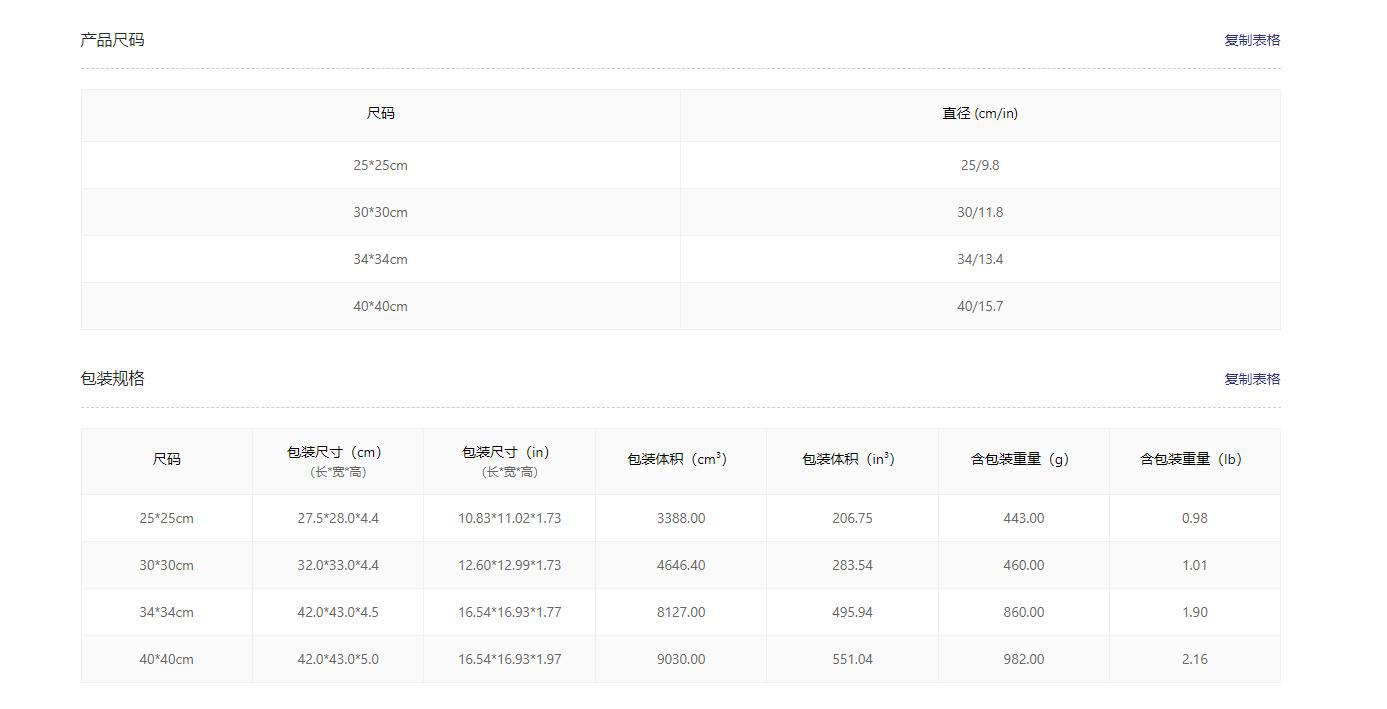Select the 42.0*43.0*4.5 cell

coord(338,612)
